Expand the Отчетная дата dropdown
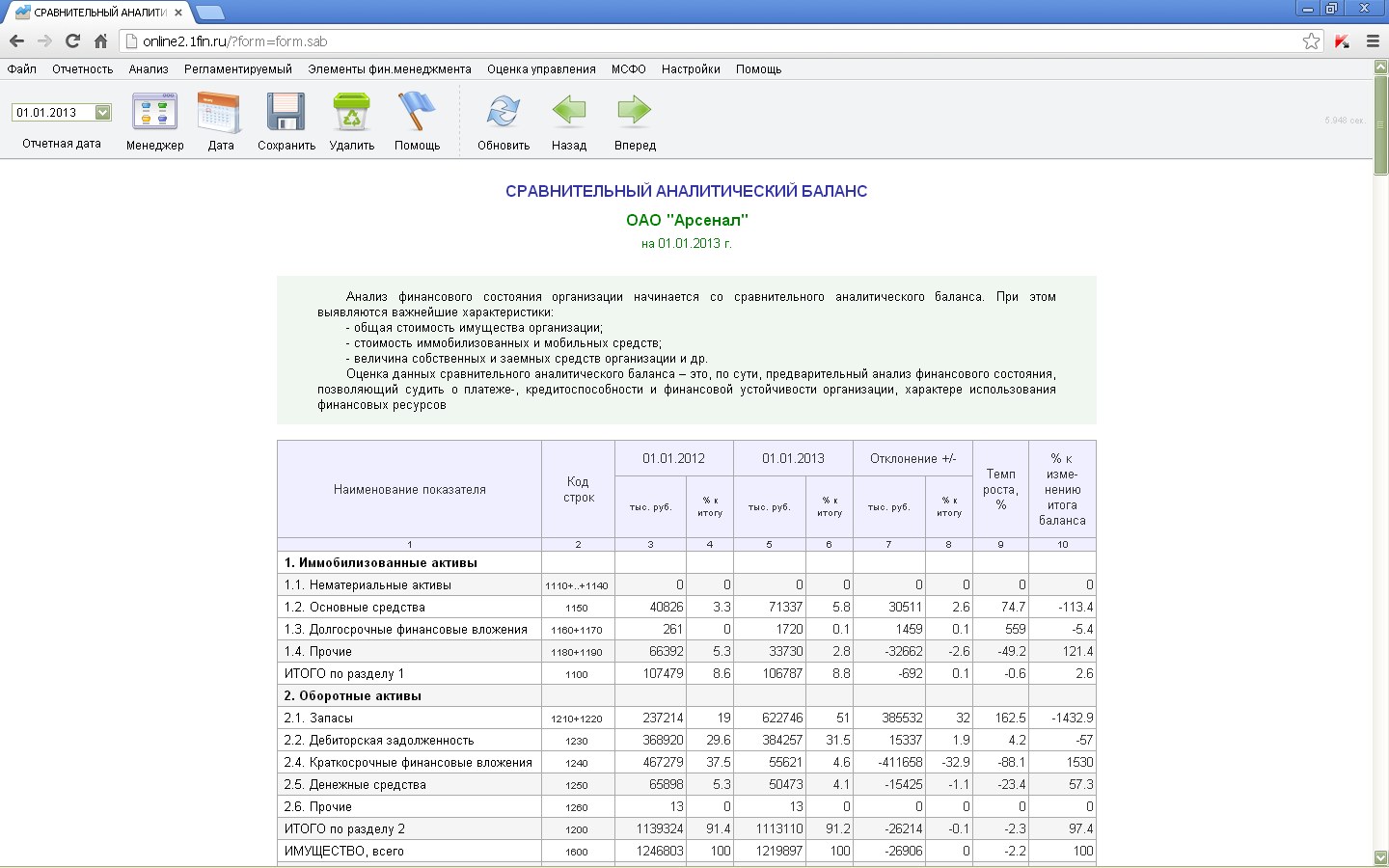The image size is (1389, 868). 102,113
